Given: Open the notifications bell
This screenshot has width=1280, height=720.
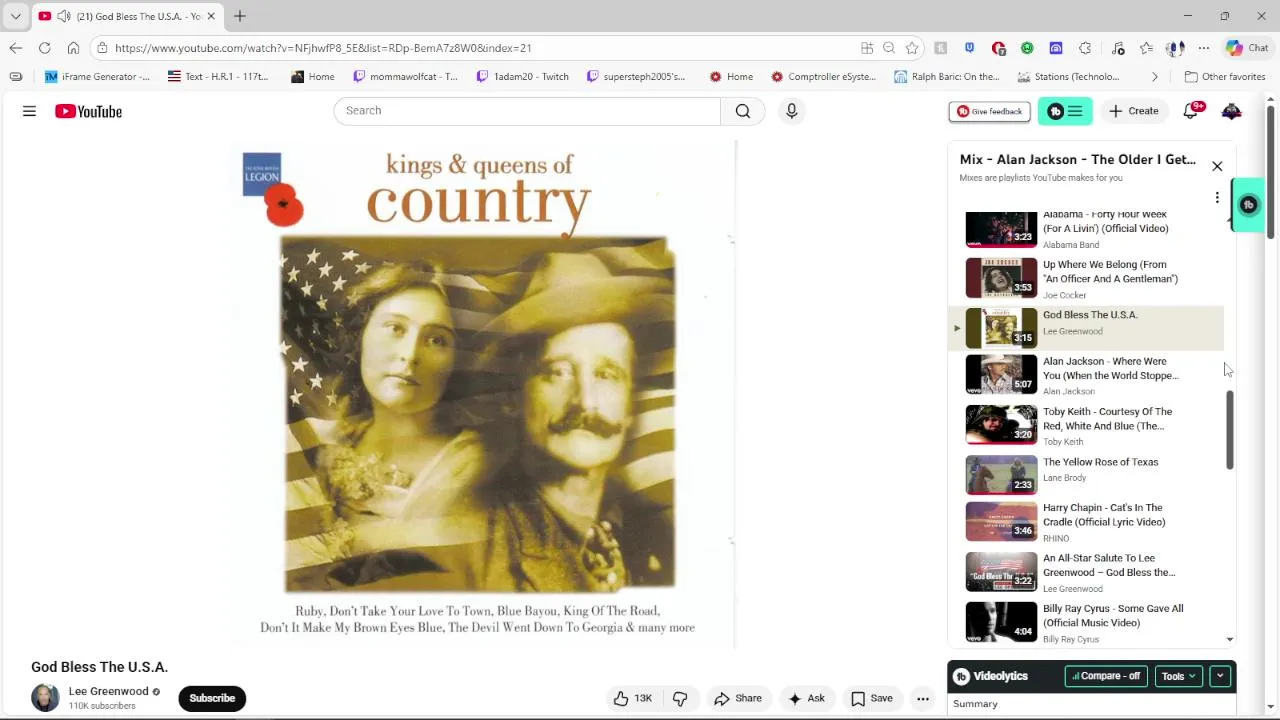Looking at the screenshot, I should tap(1191, 111).
